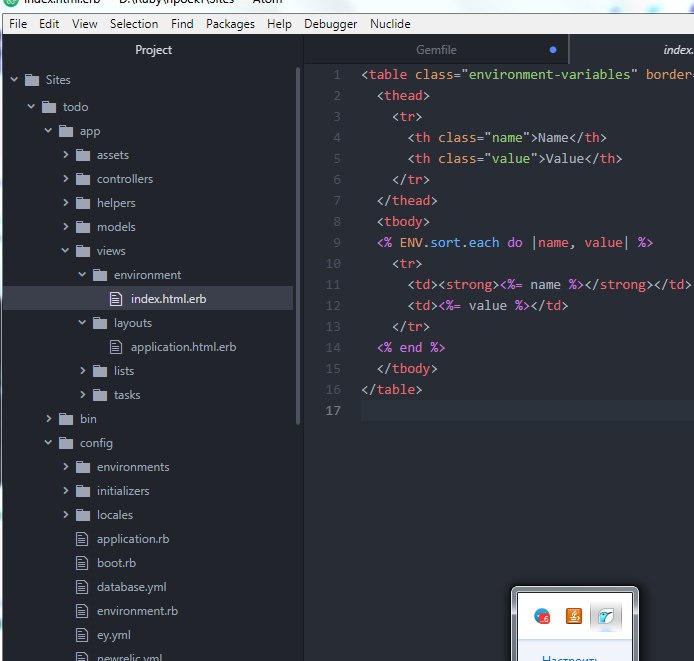
Task: Expand the bin folder chevron
Action: click(x=49, y=418)
